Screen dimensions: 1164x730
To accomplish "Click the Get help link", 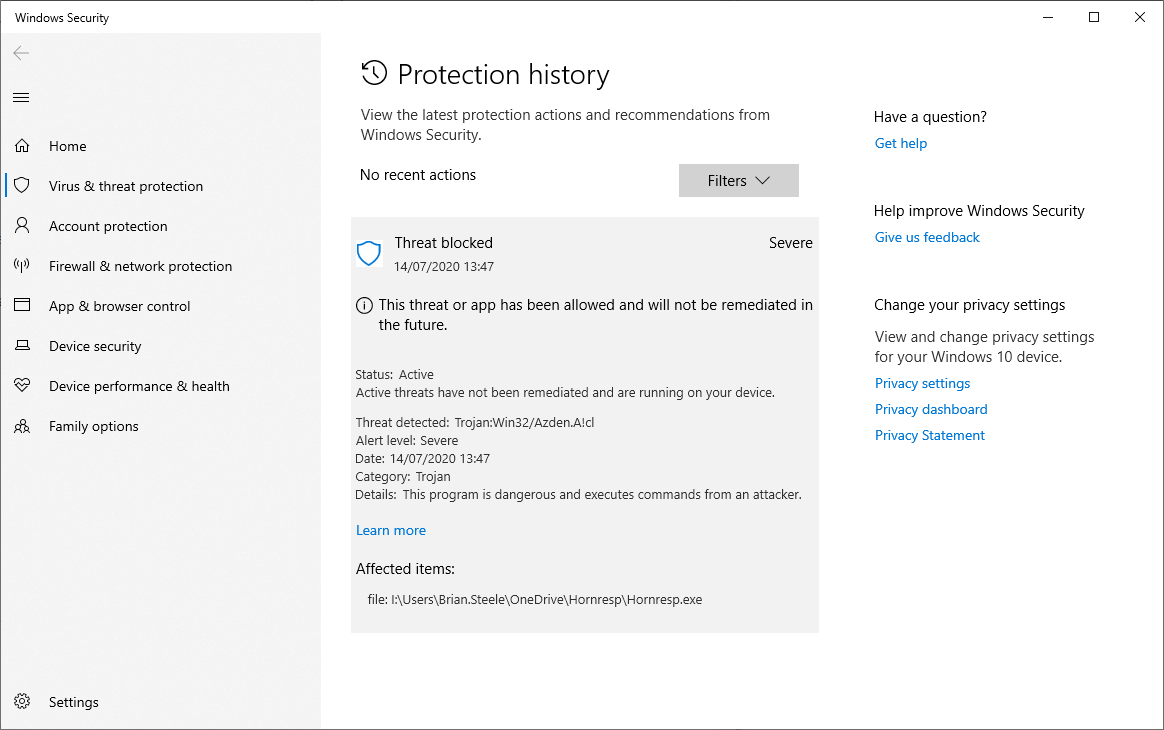I will click(x=900, y=143).
